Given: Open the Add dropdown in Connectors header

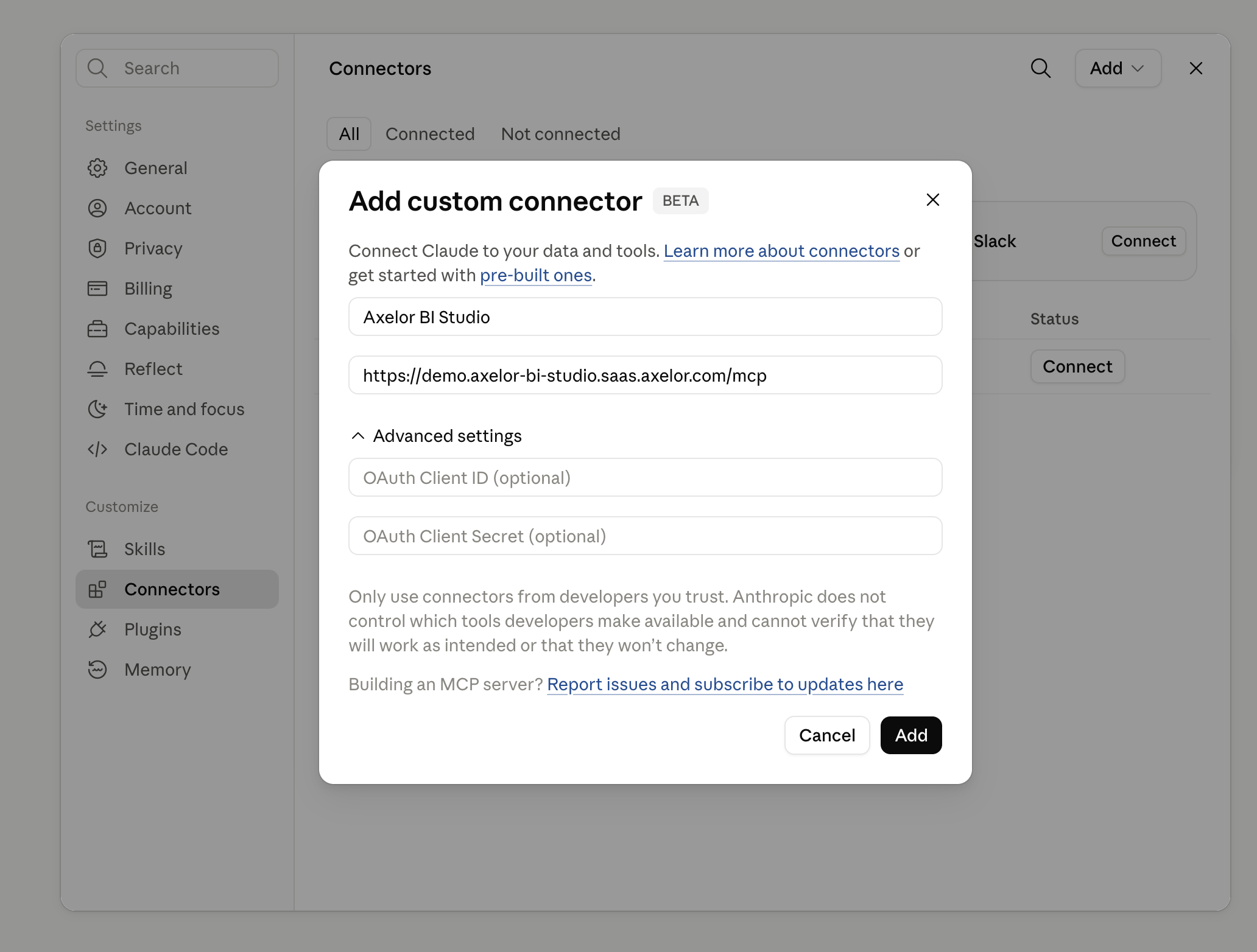Looking at the screenshot, I should [x=1118, y=68].
